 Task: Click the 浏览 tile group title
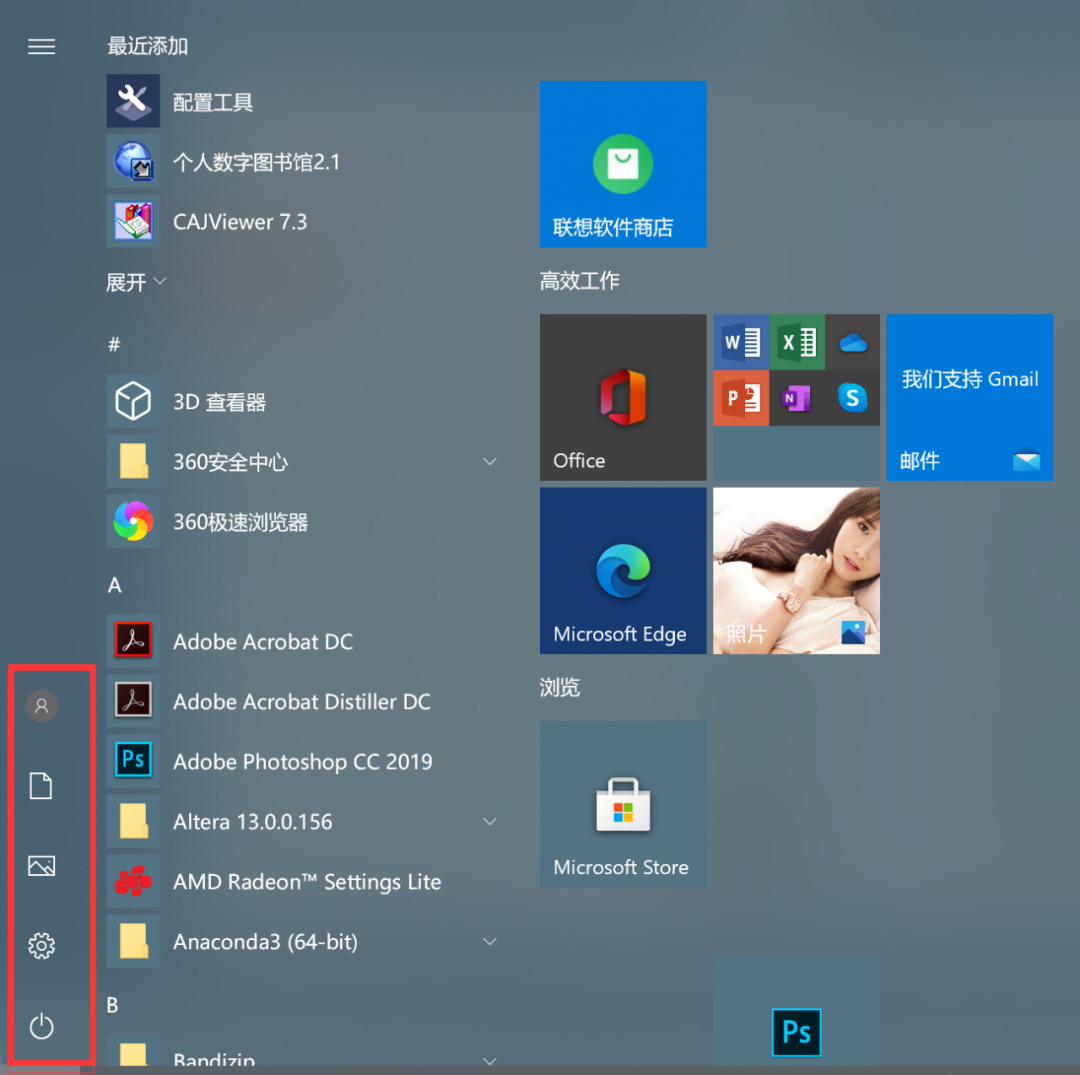coord(560,687)
